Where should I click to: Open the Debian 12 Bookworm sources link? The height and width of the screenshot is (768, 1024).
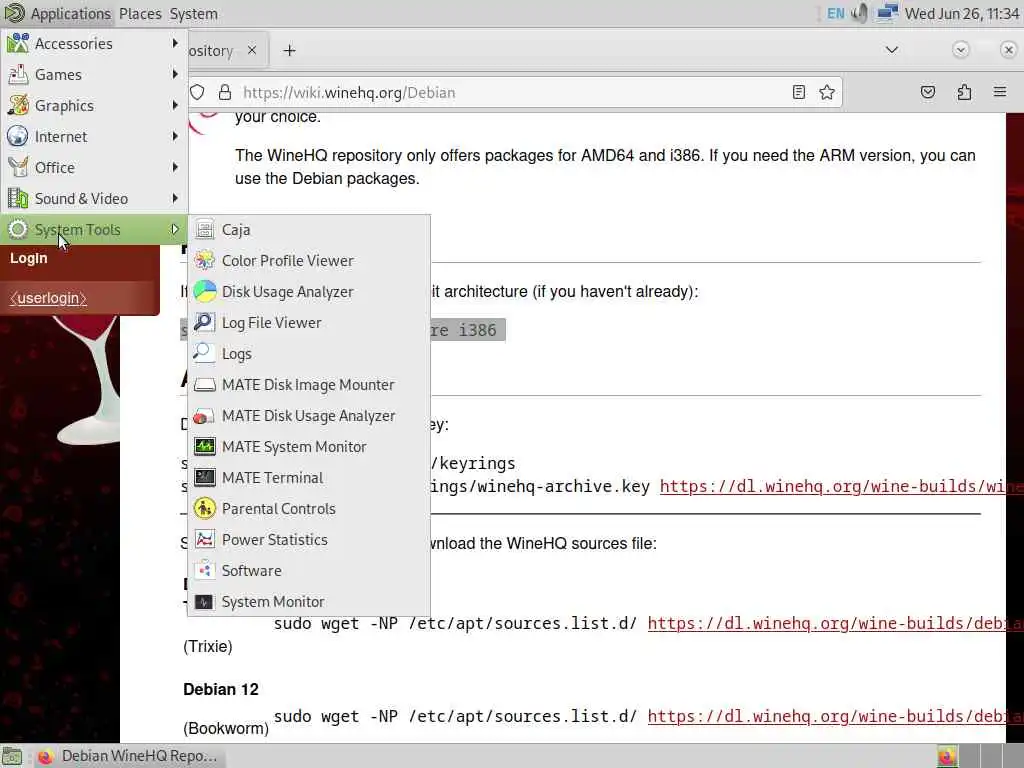click(835, 717)
